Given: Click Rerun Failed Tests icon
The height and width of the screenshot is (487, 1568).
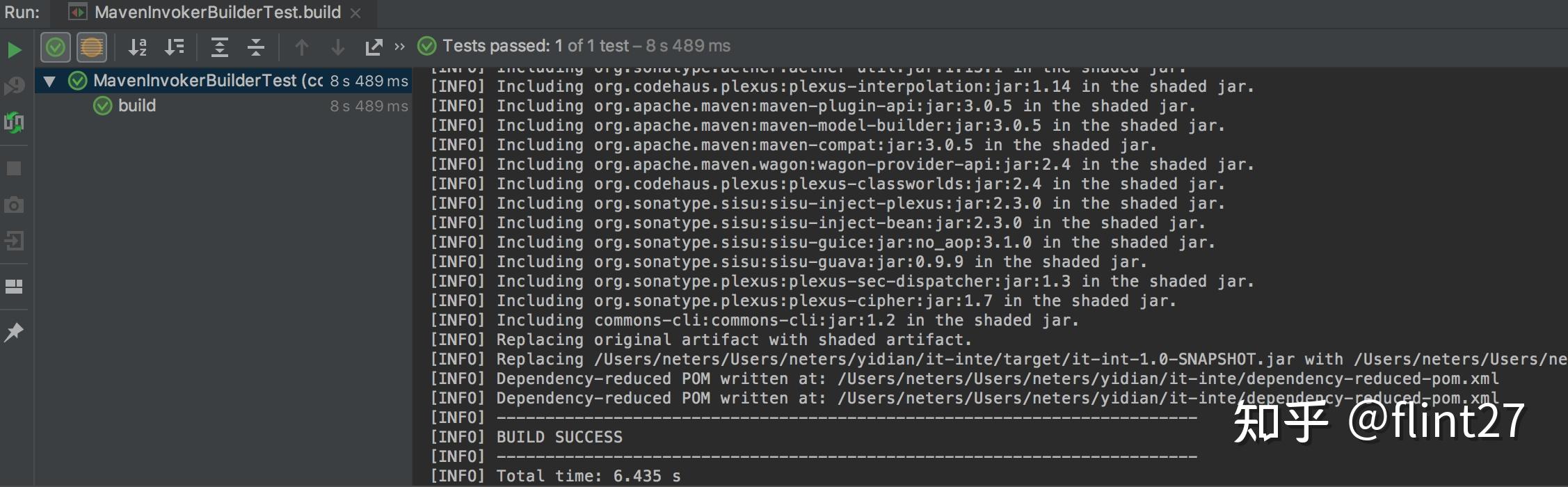Looking at the screenshot, I should click(x=14, y=86).
